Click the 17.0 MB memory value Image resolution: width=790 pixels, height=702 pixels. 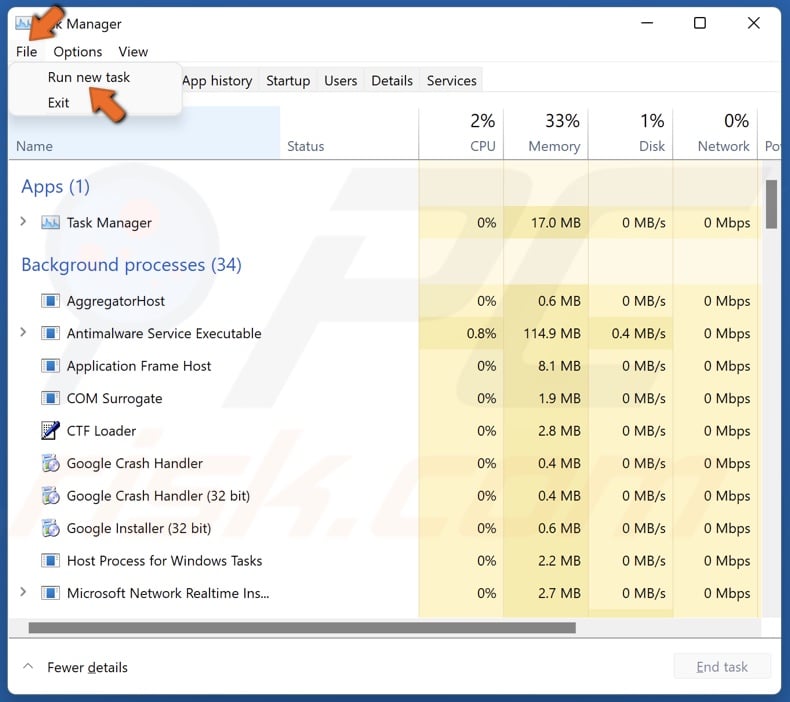click(556, 222)
